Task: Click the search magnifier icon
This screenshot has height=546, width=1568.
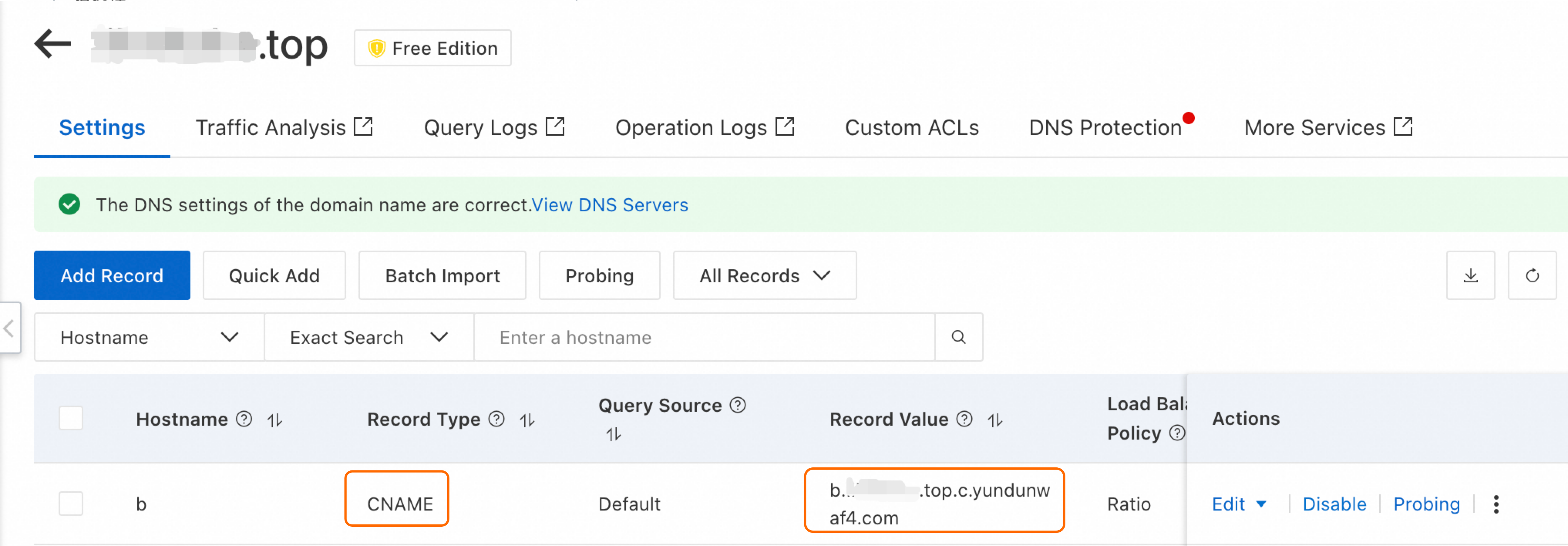Action: [x=958, y=337]
